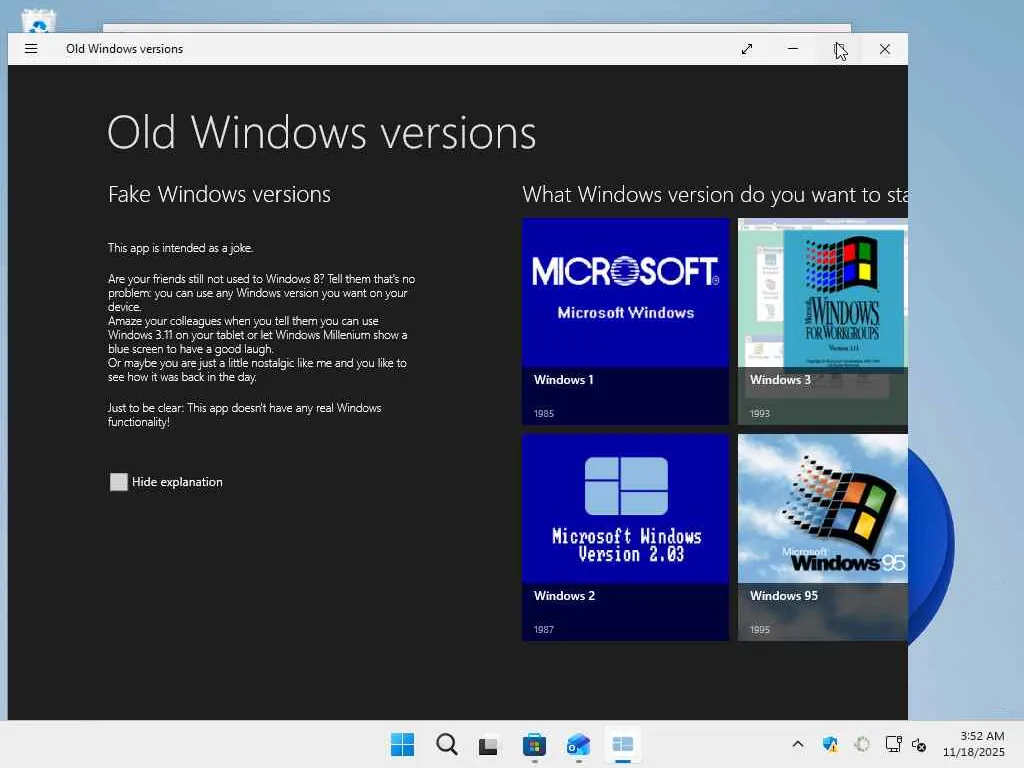The image size is (1024, 768).
Task: Show hidden system tray icons
Action: coord(798,744)
